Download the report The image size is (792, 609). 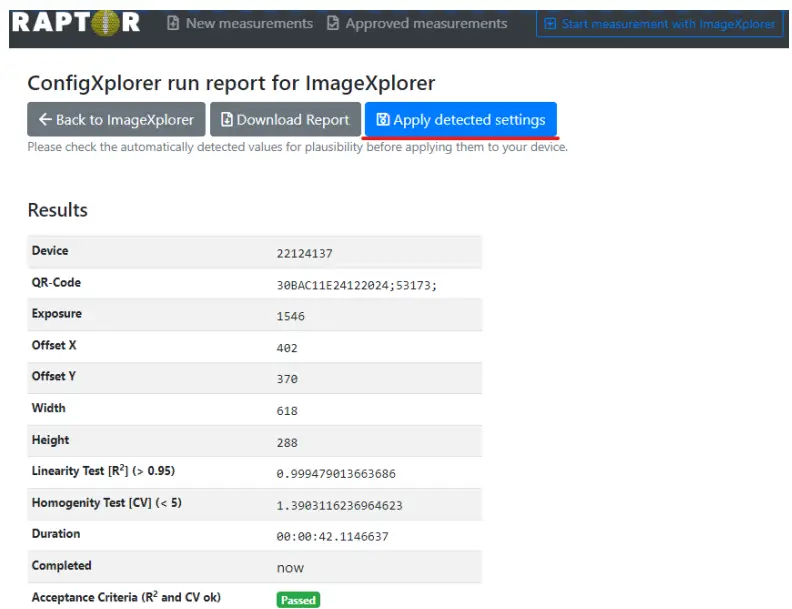[285, 119]
